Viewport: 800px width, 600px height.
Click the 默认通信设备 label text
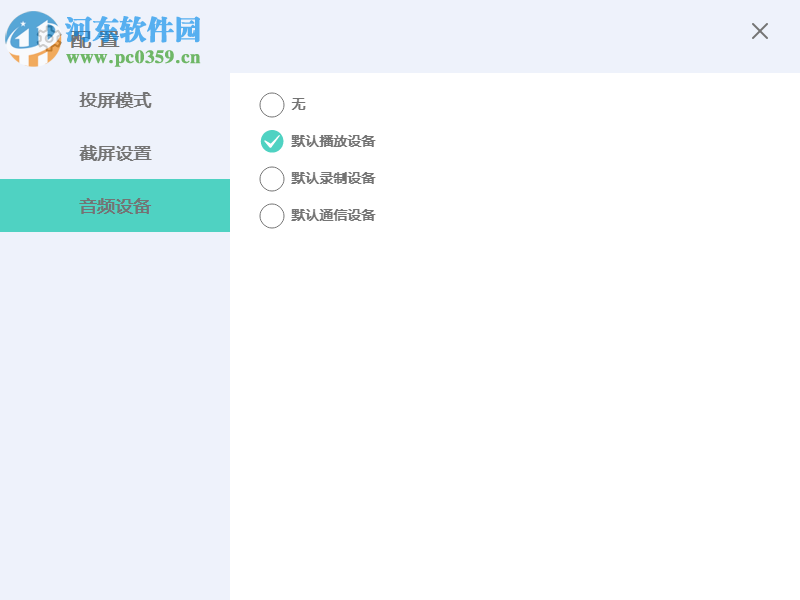coord(332,216)
